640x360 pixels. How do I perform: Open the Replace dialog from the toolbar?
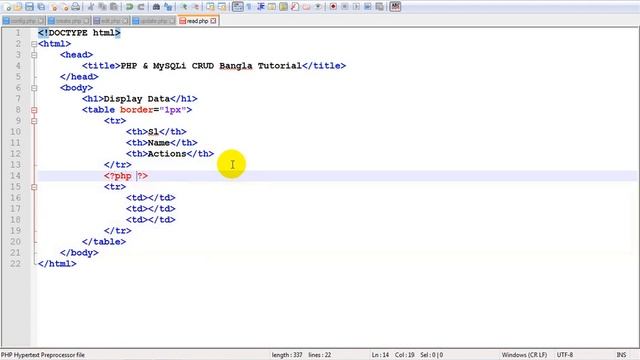168,7
